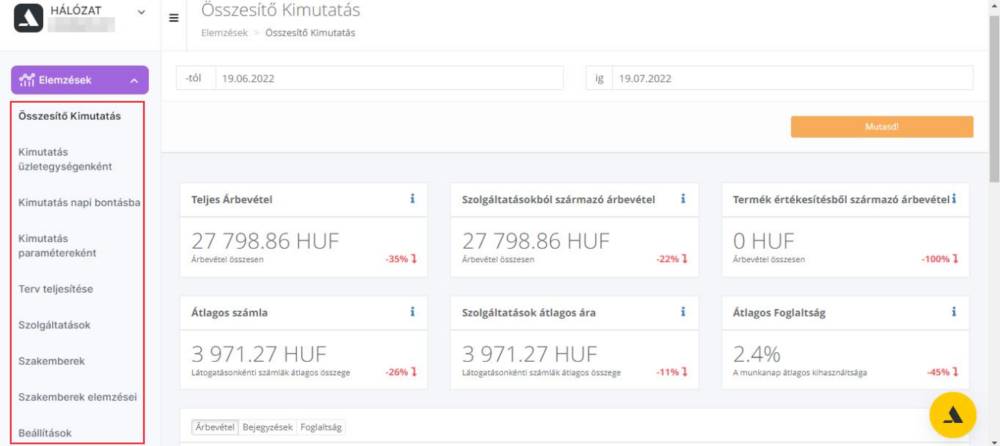Click the chart icon on Elemzések button
The width and height of the screenshot is (1000, 446).
pyautogui.click(x=27, y=80)
